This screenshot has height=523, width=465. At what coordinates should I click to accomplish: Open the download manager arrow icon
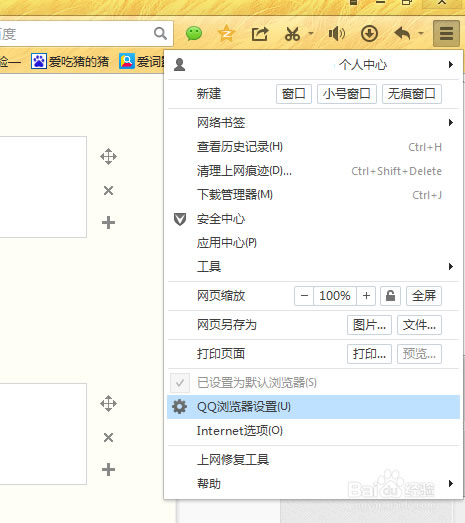point(369,34)
